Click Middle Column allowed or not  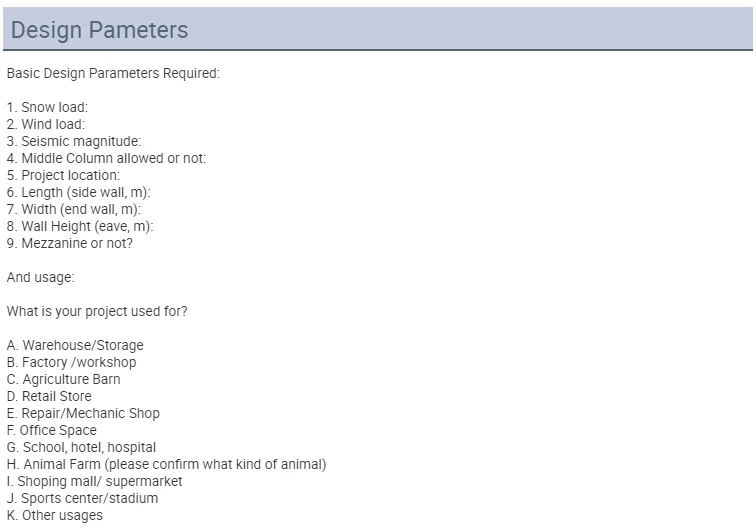[x=106, y=158]
